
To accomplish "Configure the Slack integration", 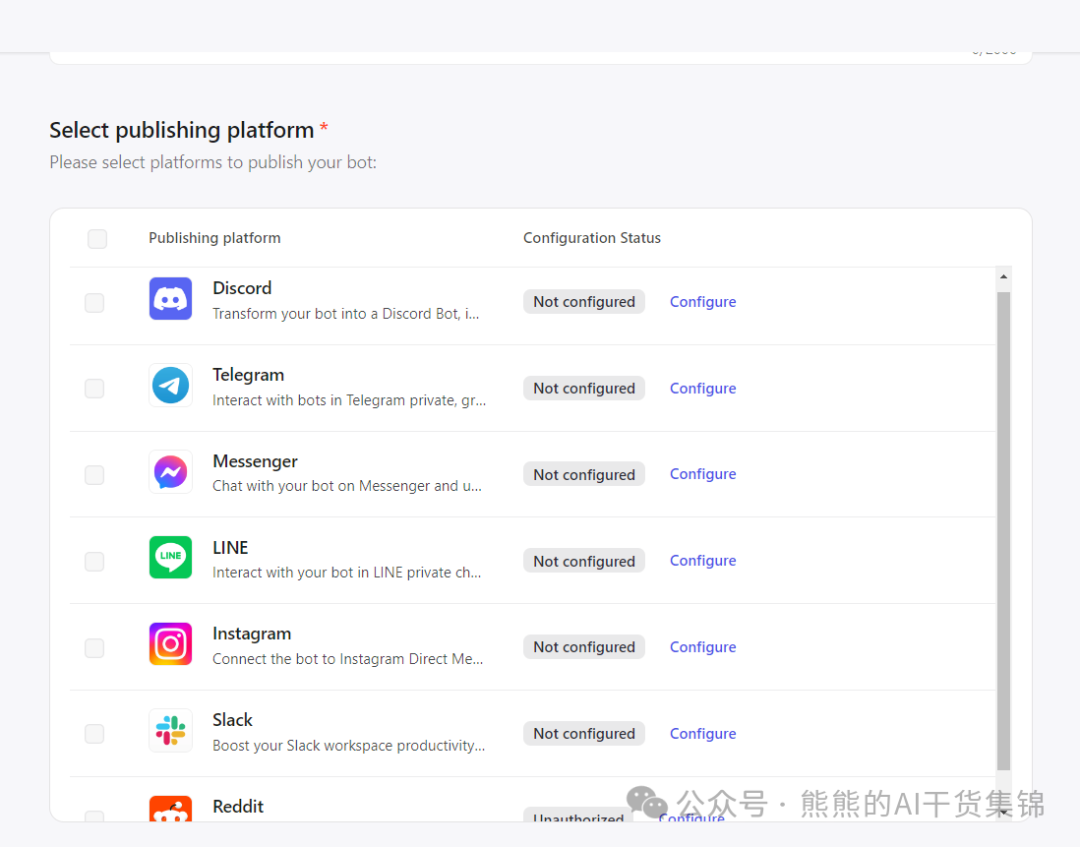I will 702,734.
